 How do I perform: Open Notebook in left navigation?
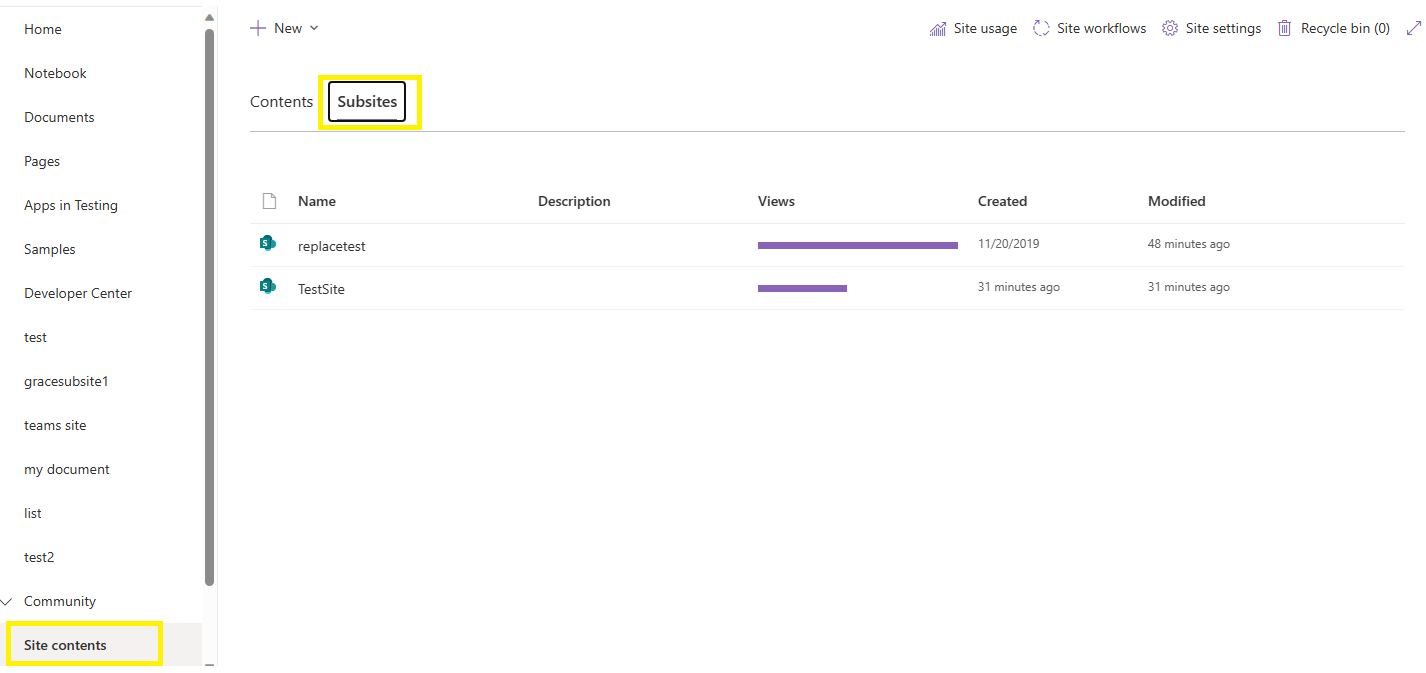(55, 73)
